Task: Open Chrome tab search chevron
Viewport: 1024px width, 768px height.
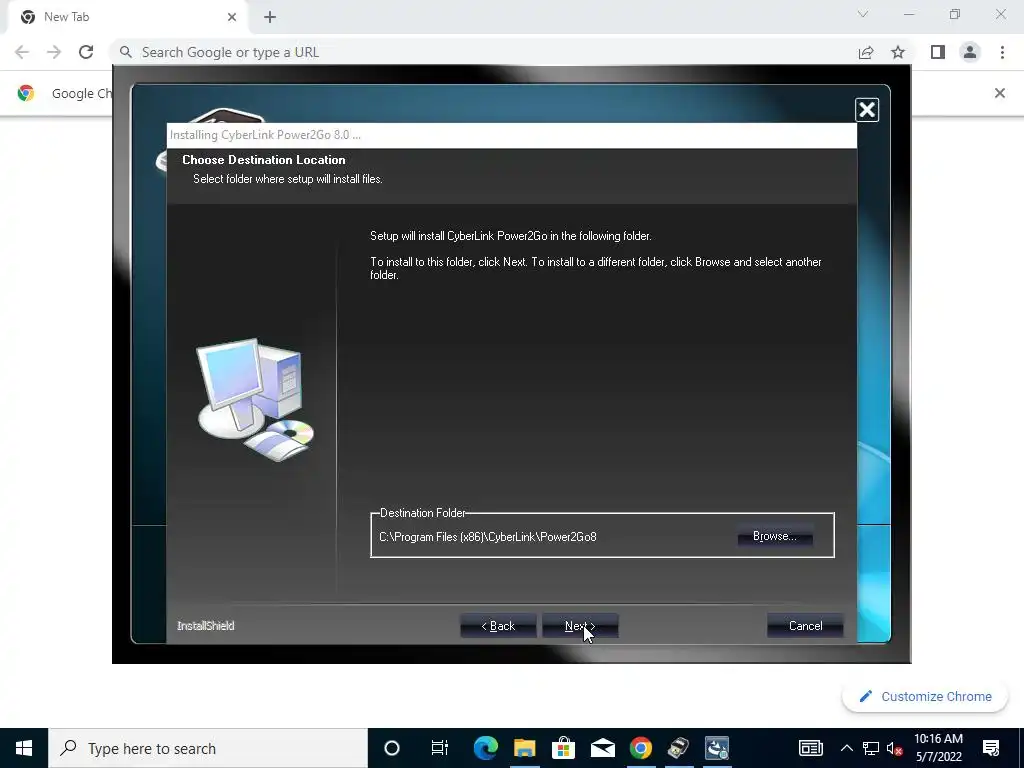Action: click(x=863, y=14)
